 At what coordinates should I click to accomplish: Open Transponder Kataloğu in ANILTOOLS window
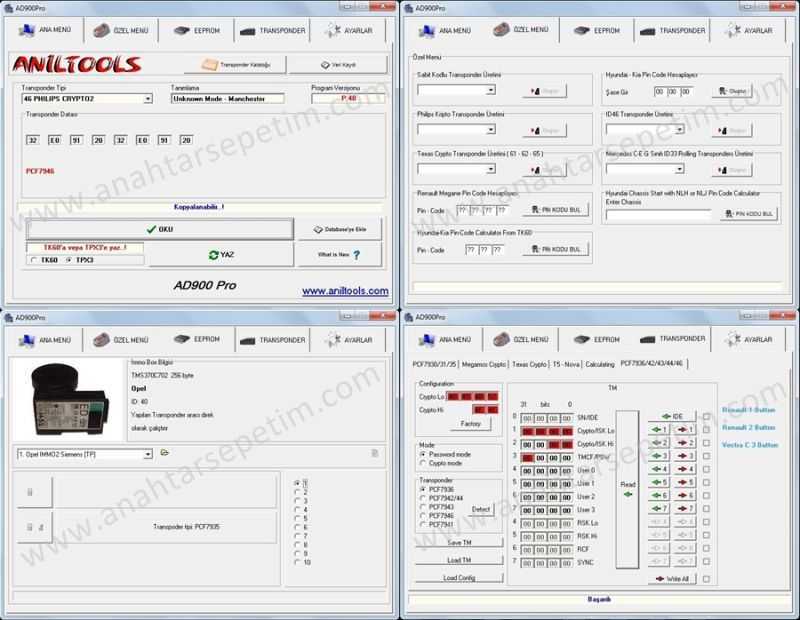click(x=236, y=65)
